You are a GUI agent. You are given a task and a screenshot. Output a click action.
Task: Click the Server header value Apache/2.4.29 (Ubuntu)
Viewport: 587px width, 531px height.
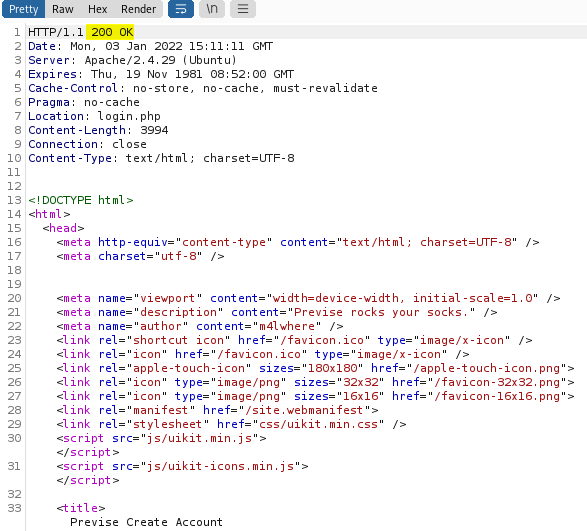pyautogui.click(x=161, y=60)
